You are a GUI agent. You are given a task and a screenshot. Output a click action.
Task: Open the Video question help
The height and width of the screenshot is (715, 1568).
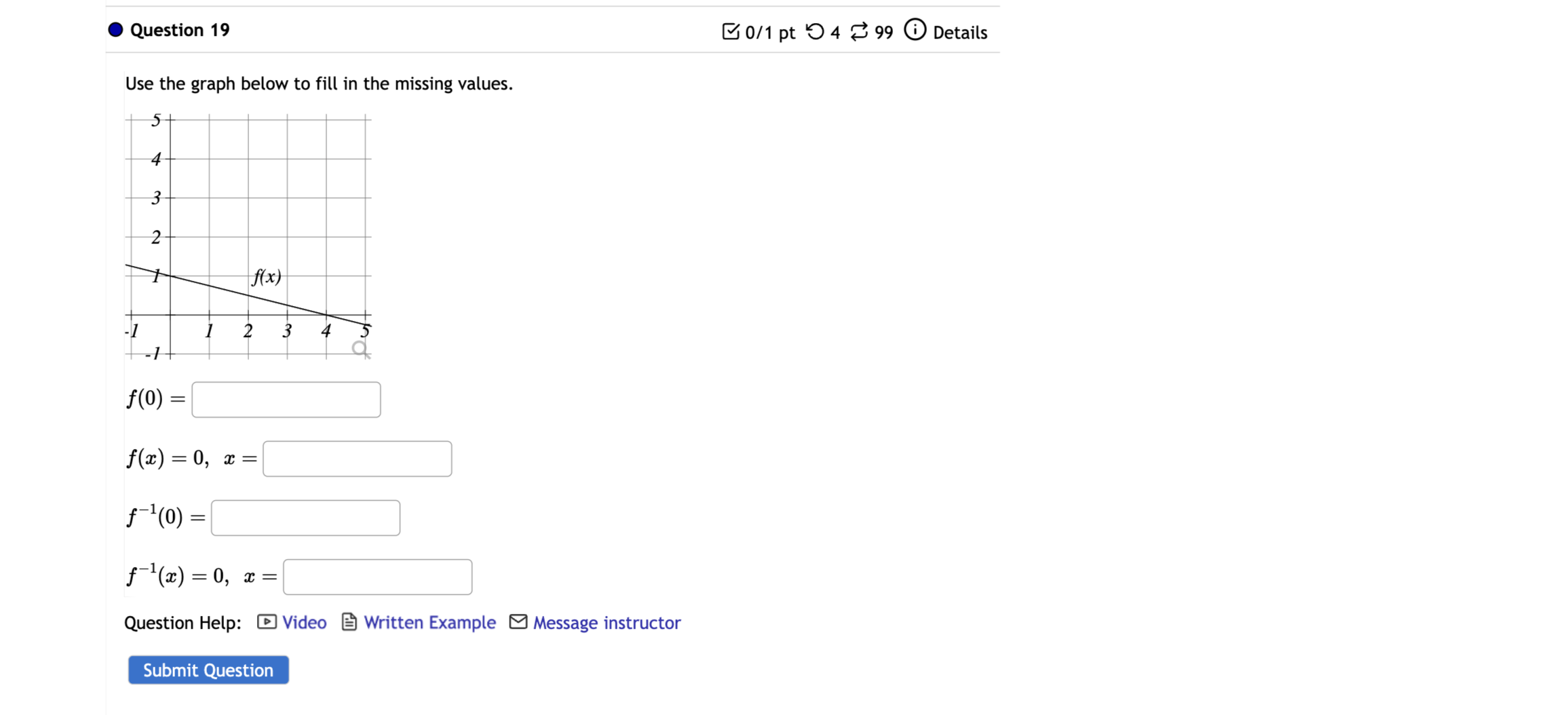(x=304, y=622)
